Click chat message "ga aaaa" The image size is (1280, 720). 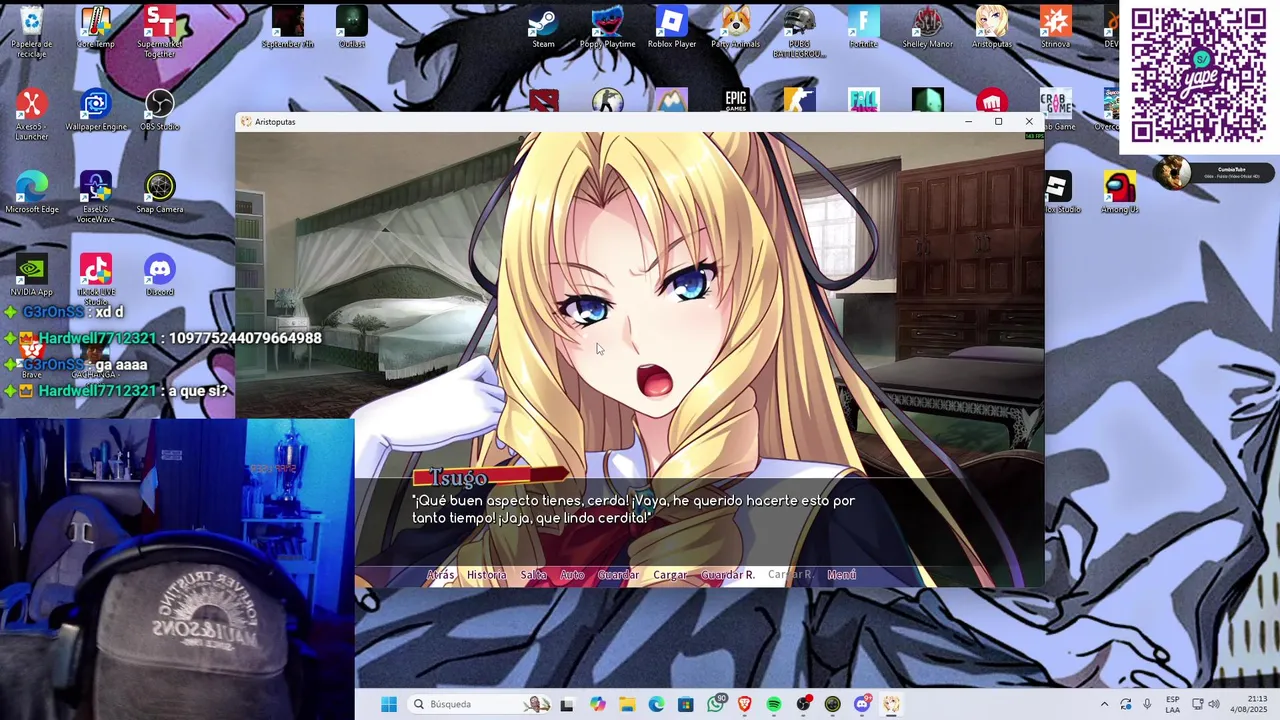tap(121, 365)
